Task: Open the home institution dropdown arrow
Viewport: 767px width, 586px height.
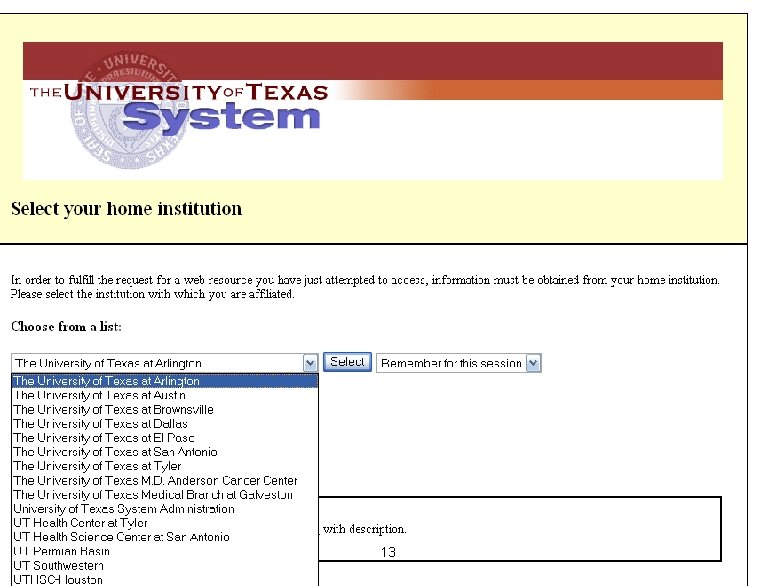Action: coord(310,363)
